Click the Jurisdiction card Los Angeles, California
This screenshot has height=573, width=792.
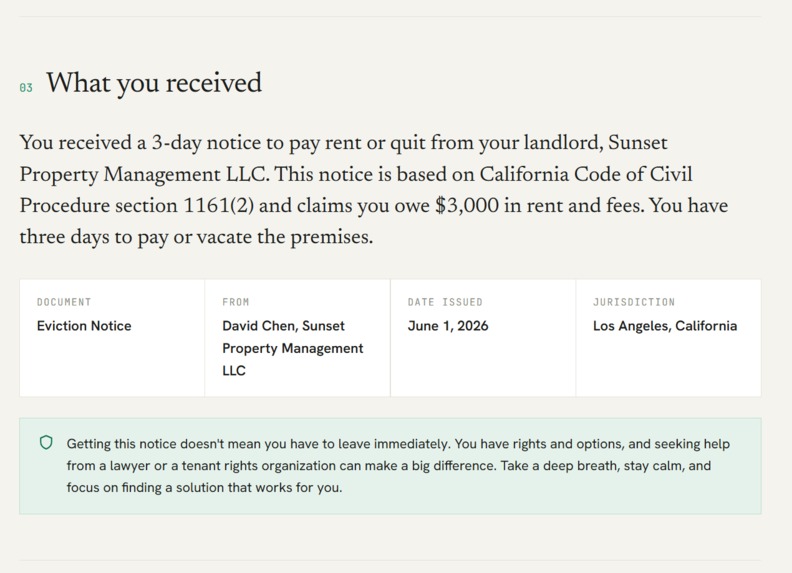tap(668, 338)
